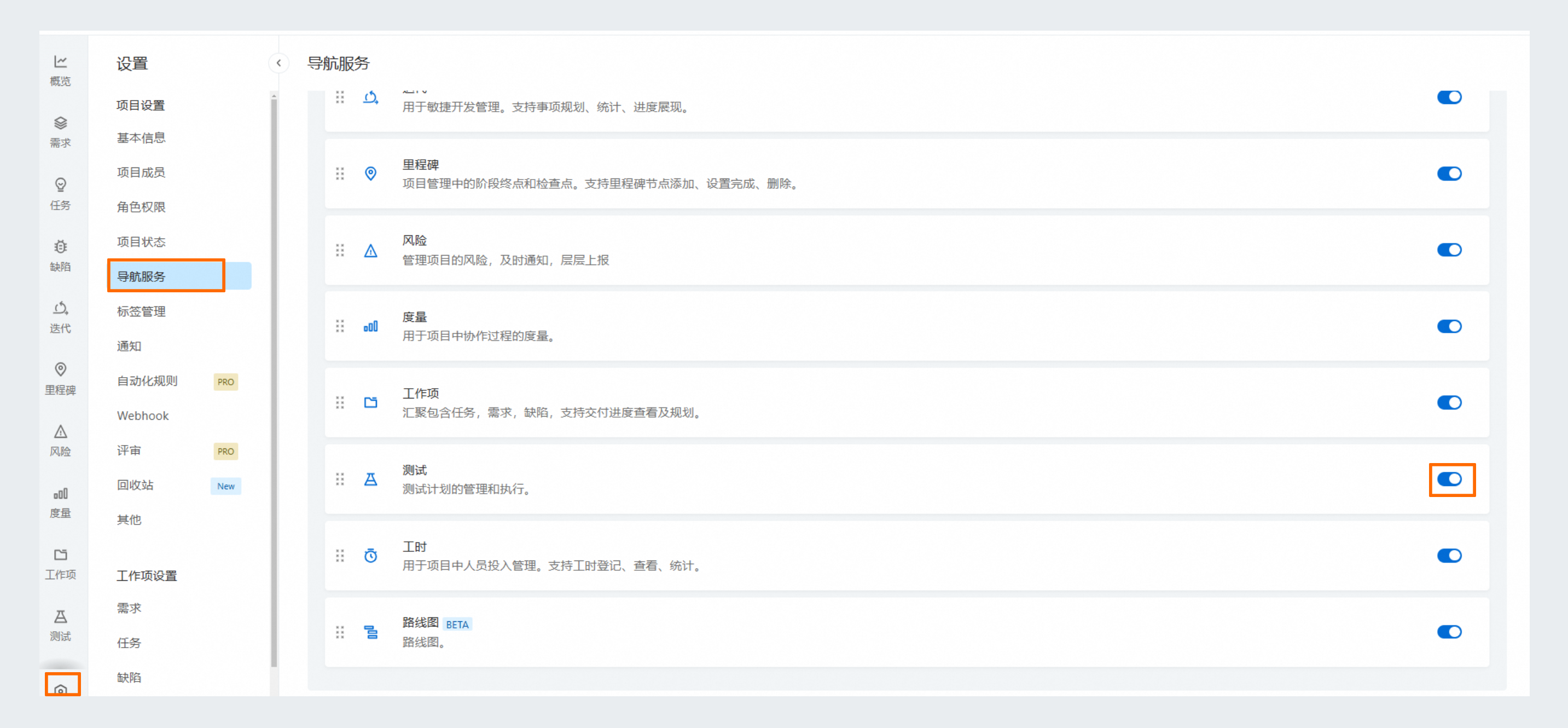
Task: Open 项目状态 project status settings
Action: [141, 242]
